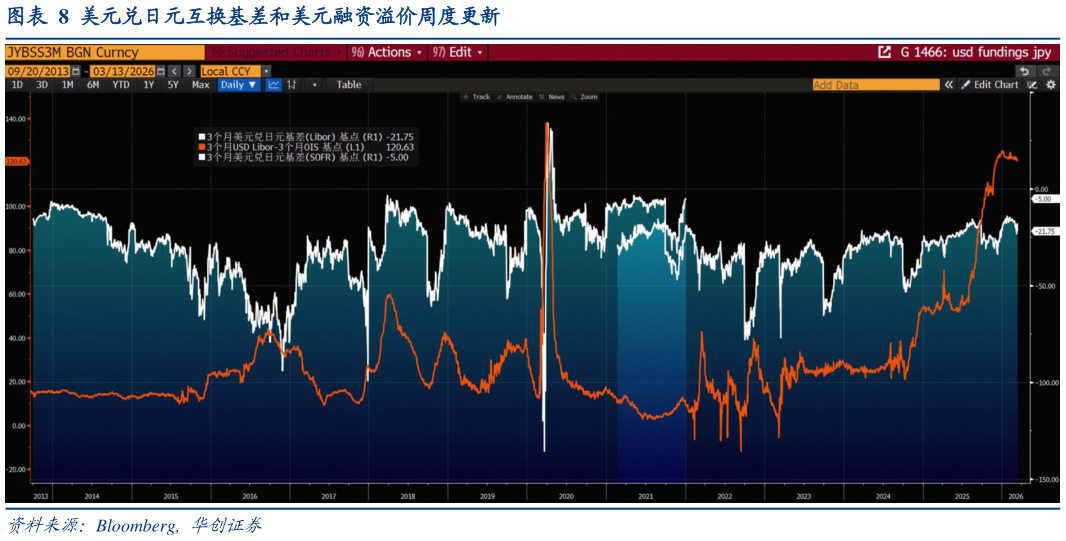Viewport: 1066px width, 541px height.
Task: Toggle the orange USD Libor-OIS legend swatch
Action: click(201, 147)
